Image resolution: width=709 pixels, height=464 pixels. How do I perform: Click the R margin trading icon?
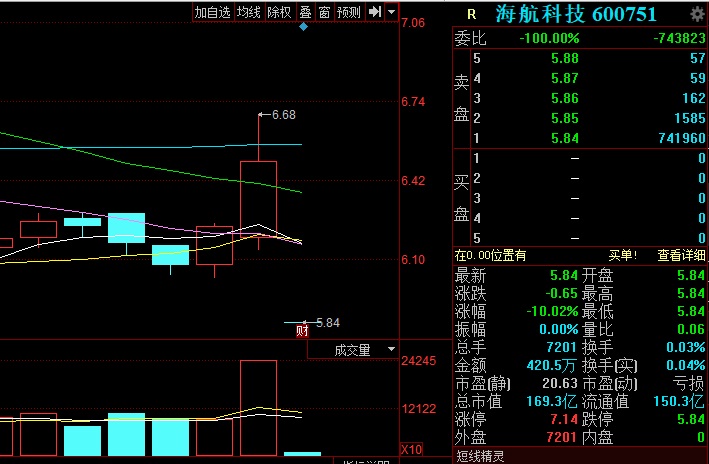[x=472, y=13]
